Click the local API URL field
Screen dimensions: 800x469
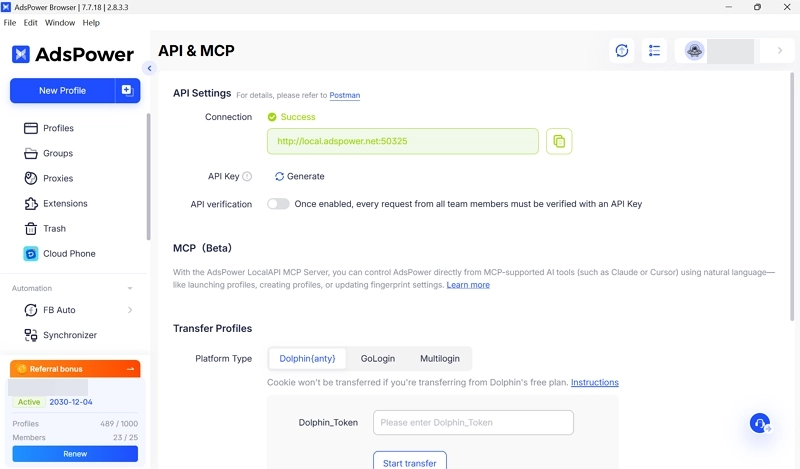point(403,141)
